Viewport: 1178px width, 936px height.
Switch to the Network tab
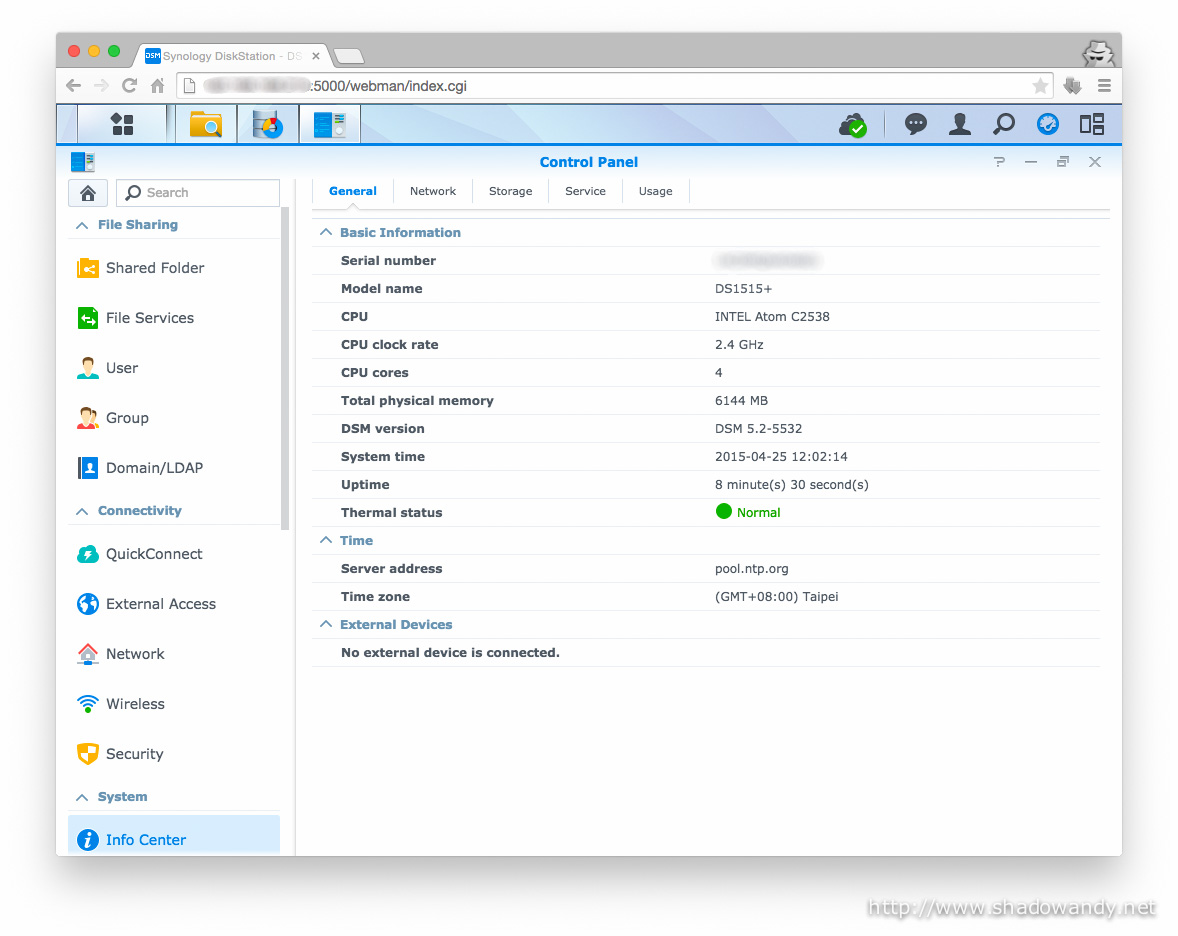point(433,192)
